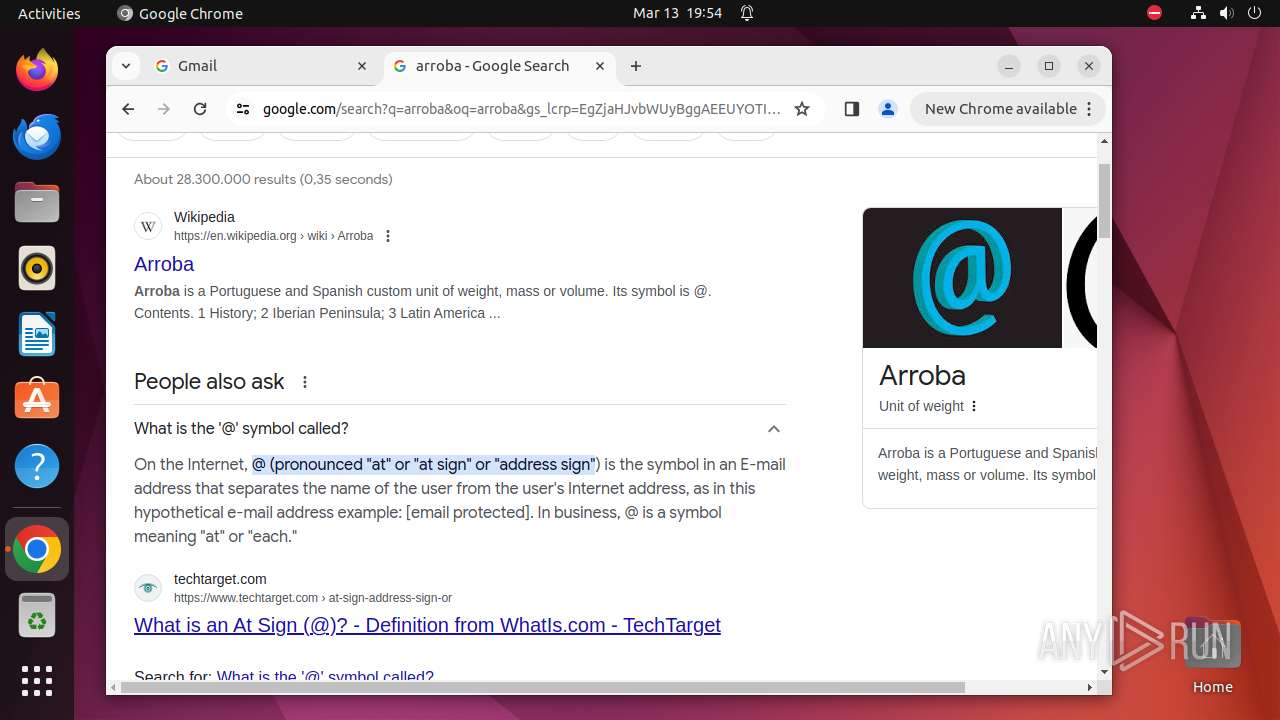The width and height of the screenshot is (1280, 720).
Task: Open the notification bell icon
Action: (747, 13)
